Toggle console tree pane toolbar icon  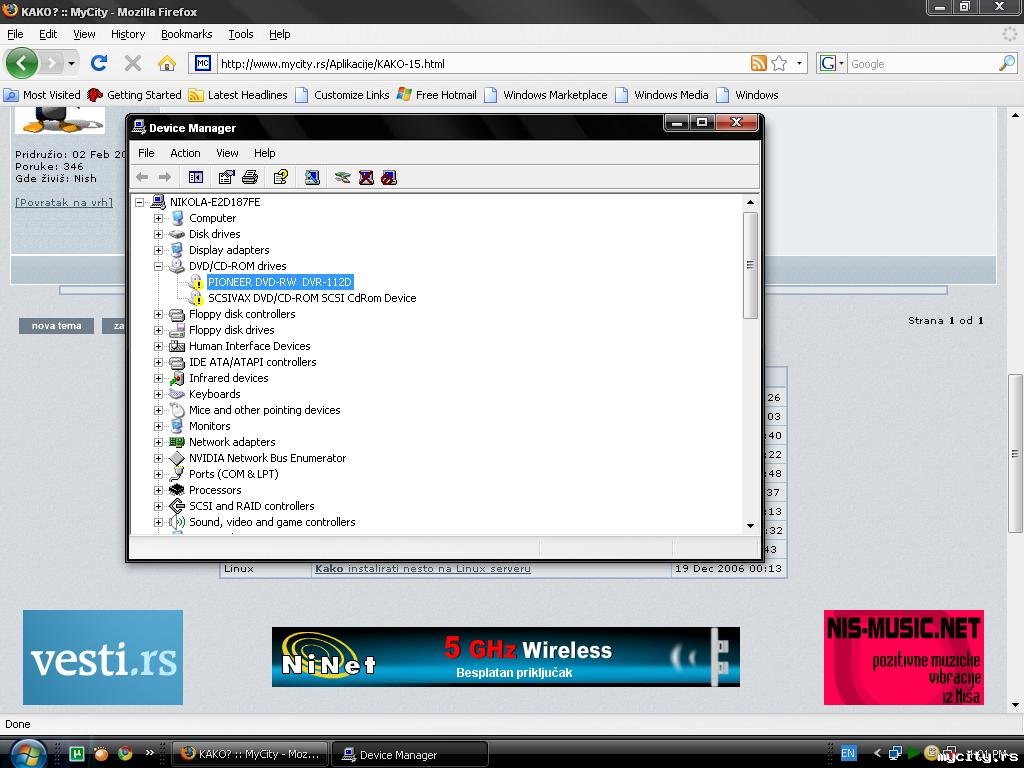coord(195,177)
